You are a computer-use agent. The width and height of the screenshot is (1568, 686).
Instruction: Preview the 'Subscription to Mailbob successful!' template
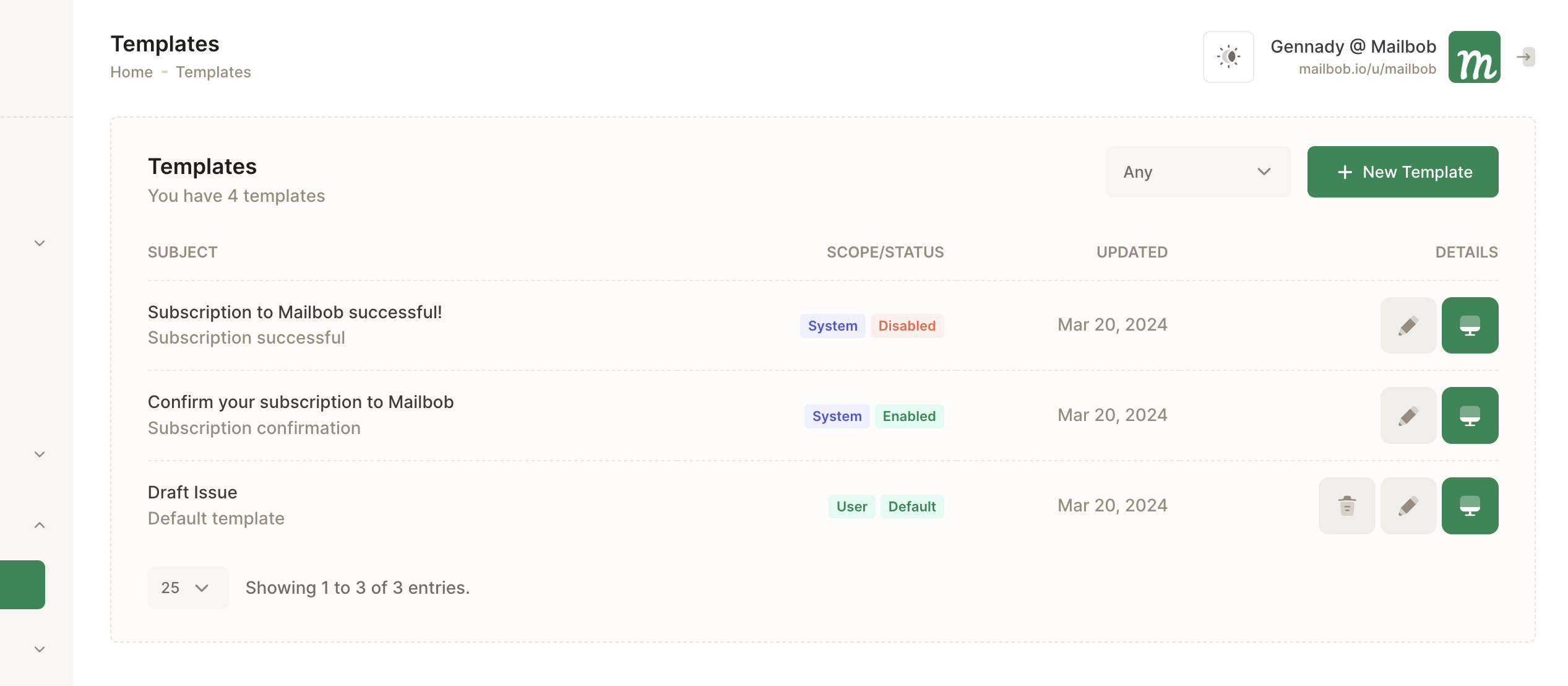click(1470, 326)
